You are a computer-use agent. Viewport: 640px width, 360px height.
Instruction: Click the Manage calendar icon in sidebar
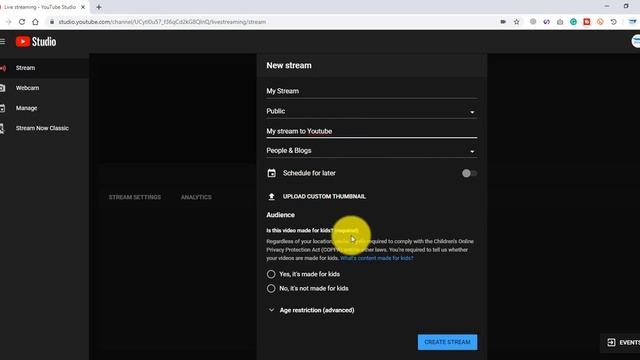pos(2,108)
